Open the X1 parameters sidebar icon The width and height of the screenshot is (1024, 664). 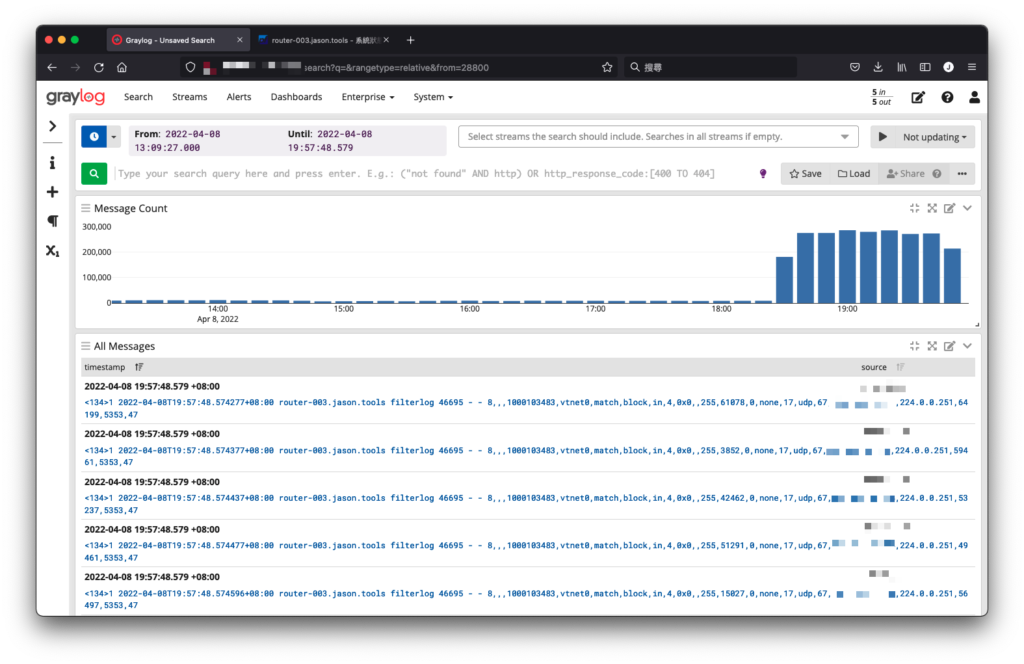52,250
